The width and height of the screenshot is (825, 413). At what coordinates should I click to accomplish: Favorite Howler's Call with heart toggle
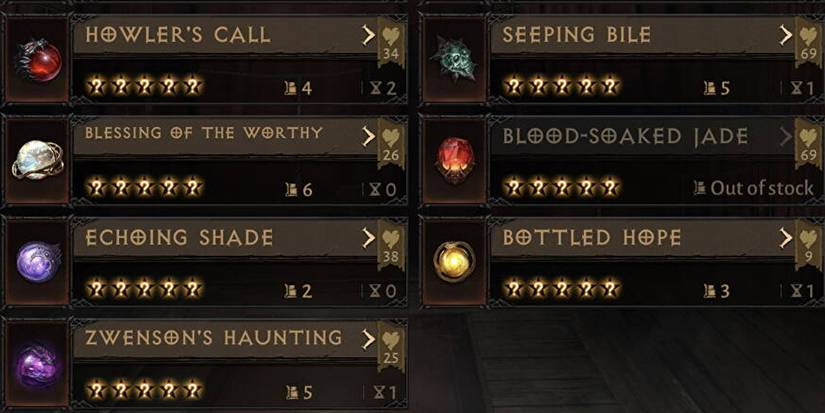point(391,35)
